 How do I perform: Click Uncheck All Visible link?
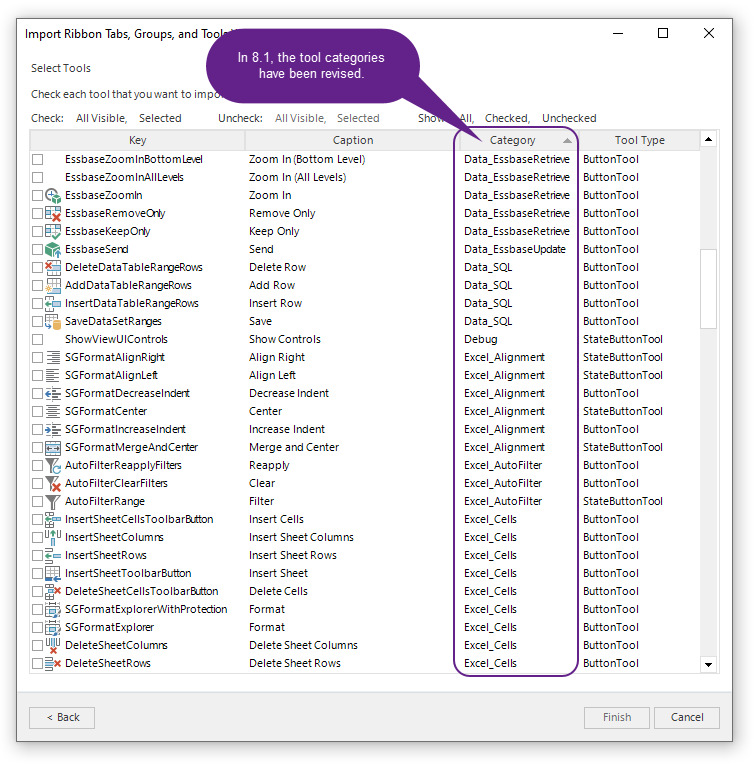300,118
